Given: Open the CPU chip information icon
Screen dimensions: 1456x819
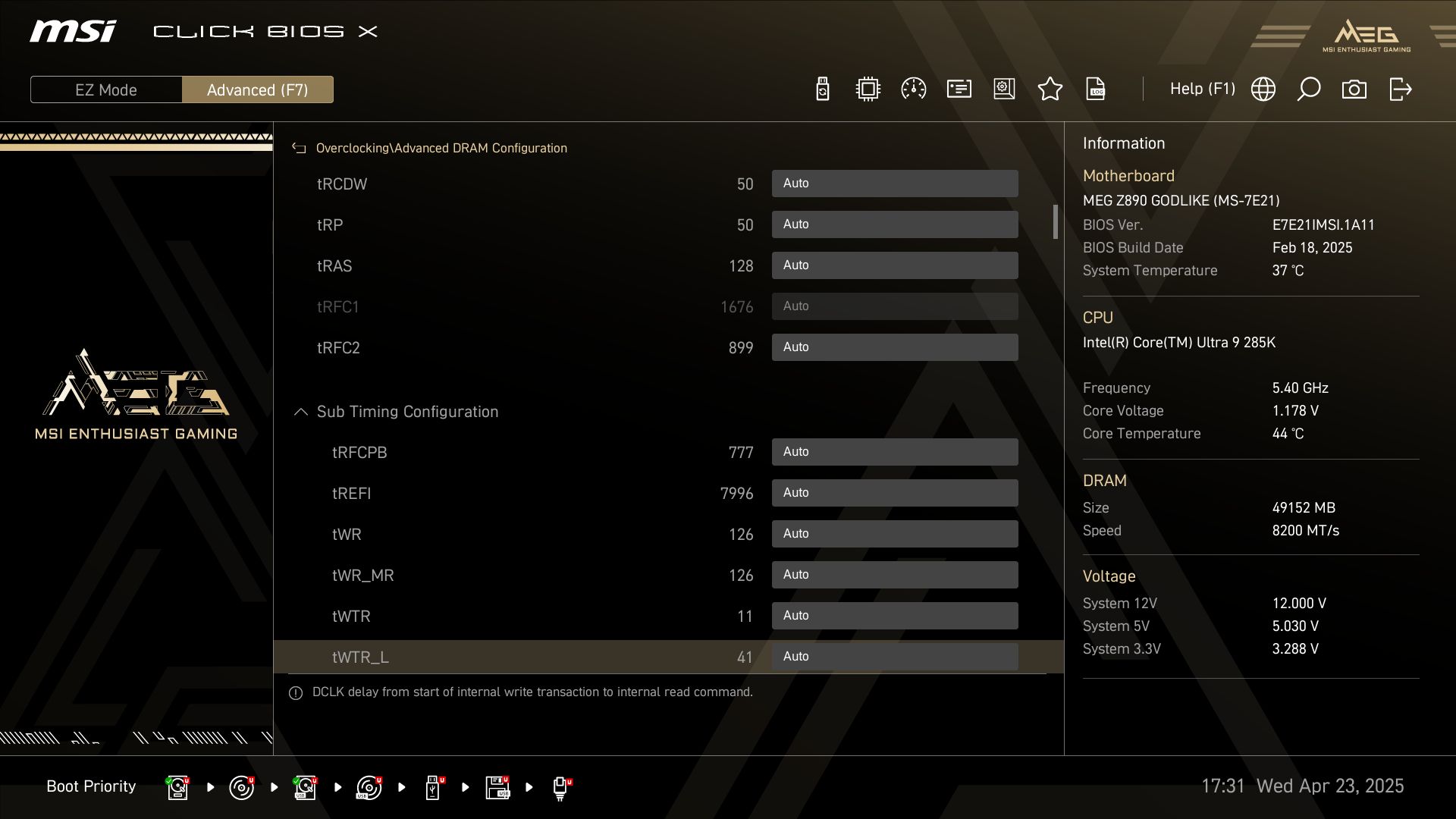Looking at the screenshot, I should coord(868,89).
